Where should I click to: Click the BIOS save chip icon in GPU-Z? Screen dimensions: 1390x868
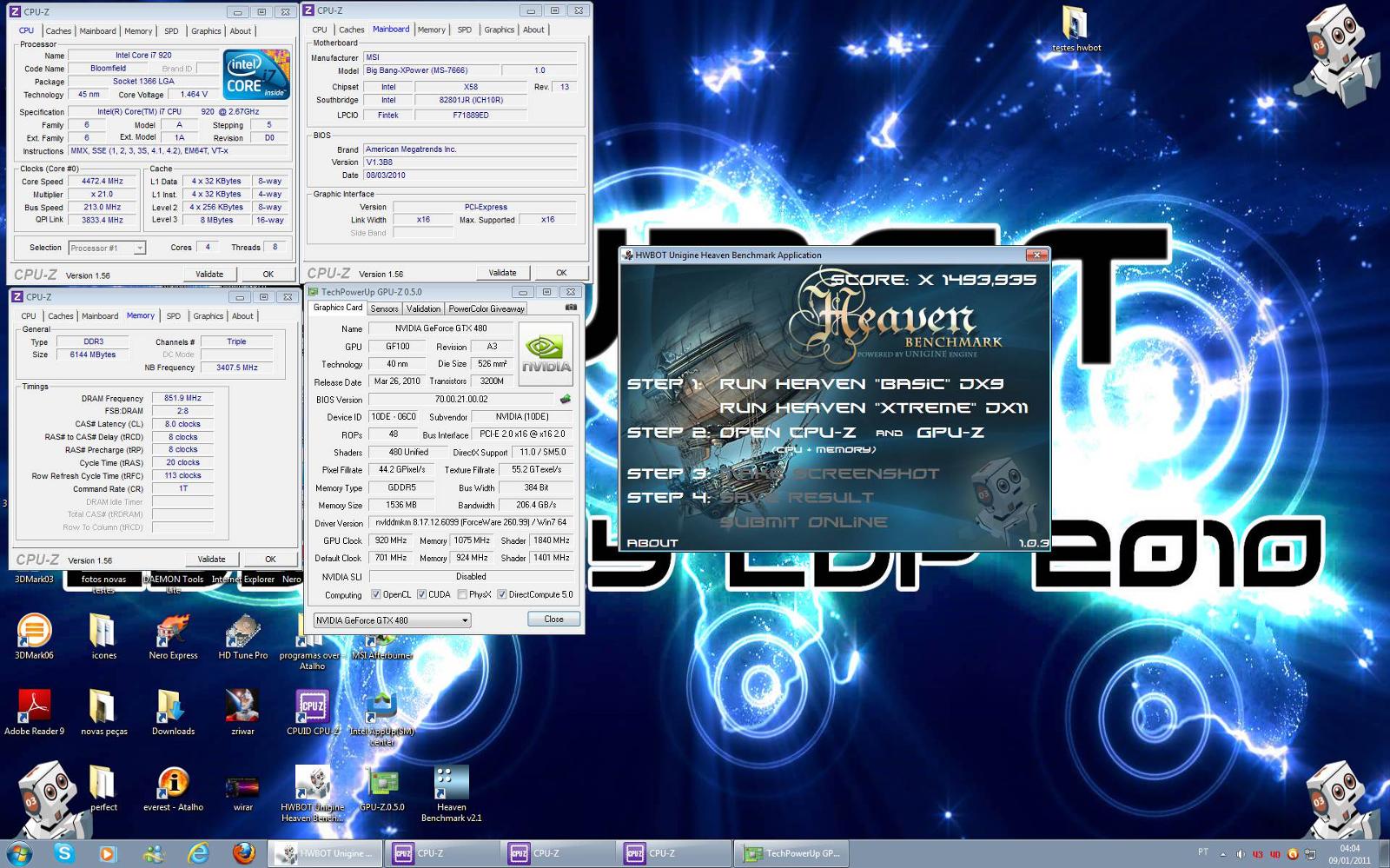tap(566, 399)
